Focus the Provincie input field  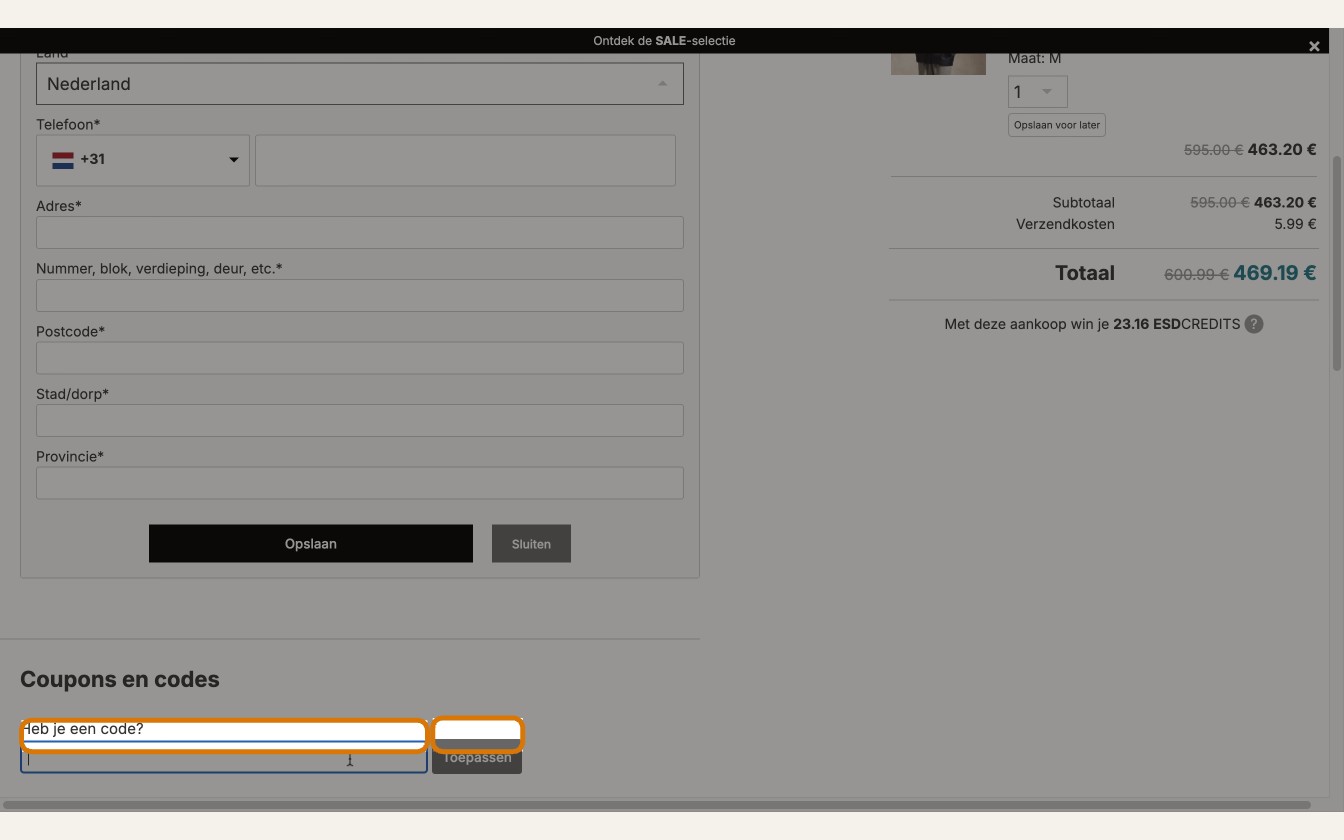[360, 483]
